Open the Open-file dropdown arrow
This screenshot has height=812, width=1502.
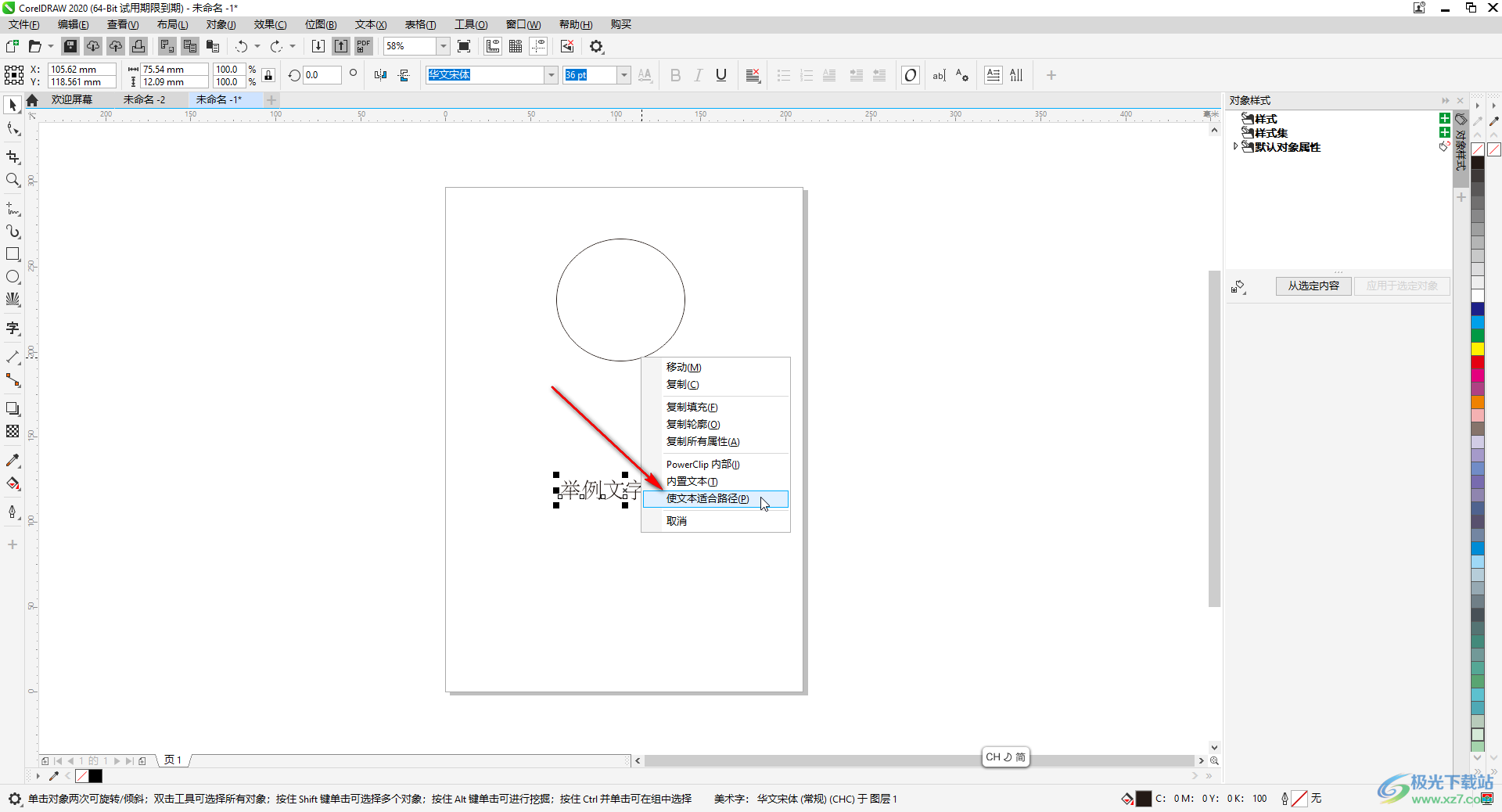[x=51, y=46]
